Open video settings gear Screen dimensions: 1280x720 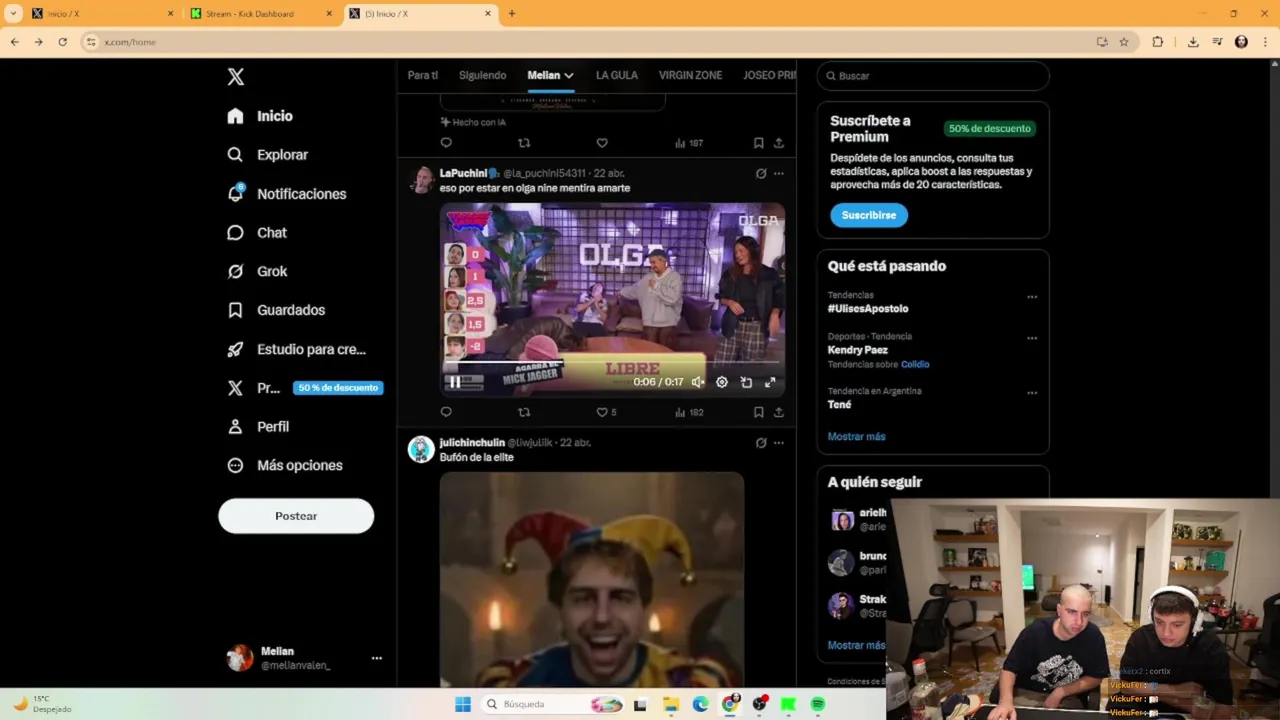[x=722, y=382]
